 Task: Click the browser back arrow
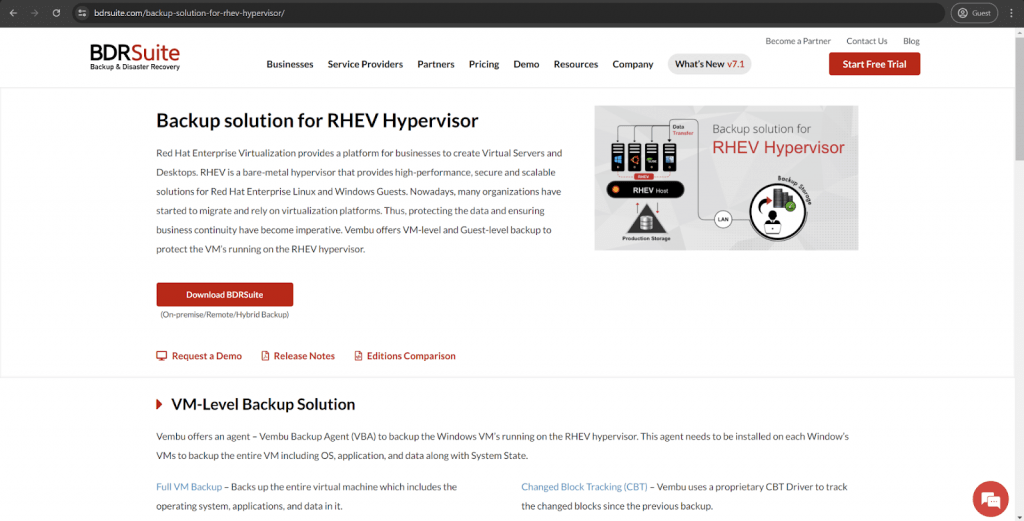13,13
